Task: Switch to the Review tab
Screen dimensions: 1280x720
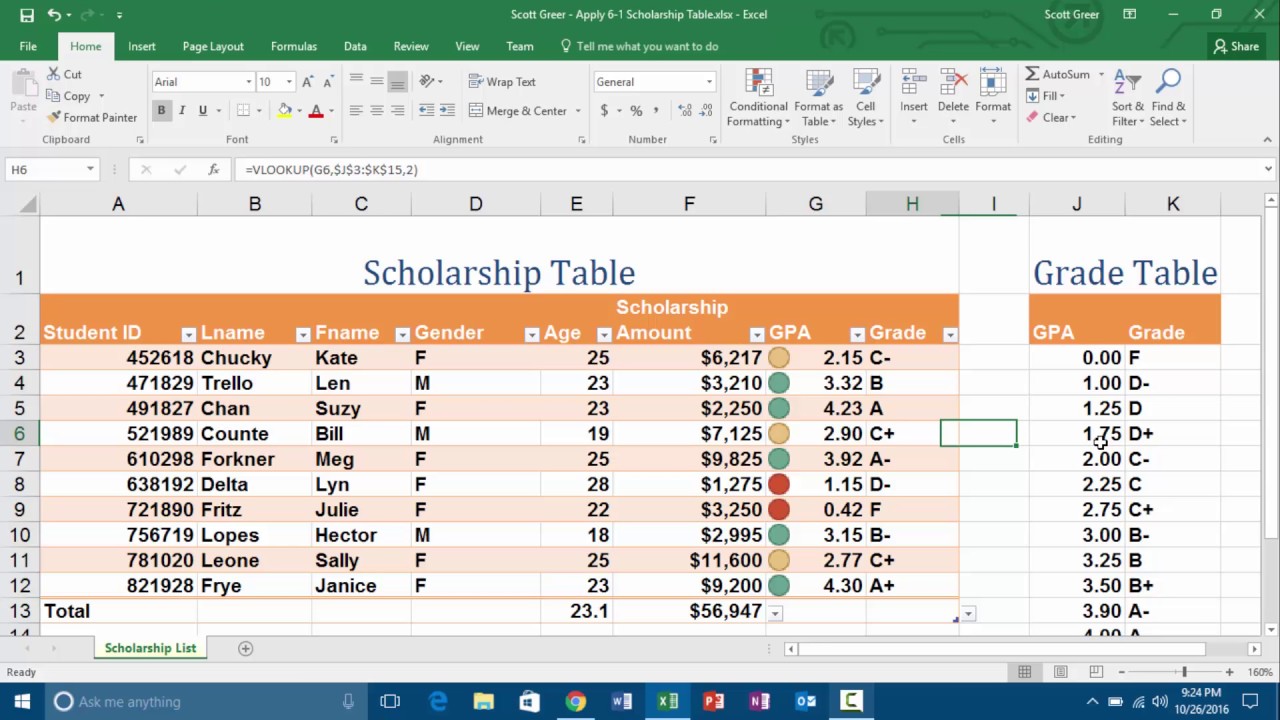Action: click(411, 46)
